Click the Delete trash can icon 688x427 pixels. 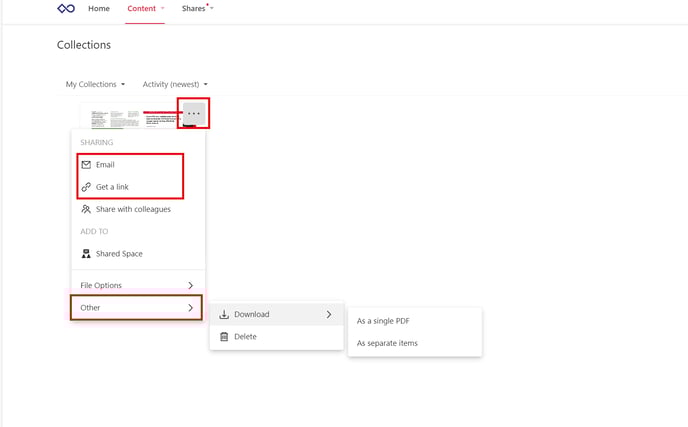coord(224,337)
